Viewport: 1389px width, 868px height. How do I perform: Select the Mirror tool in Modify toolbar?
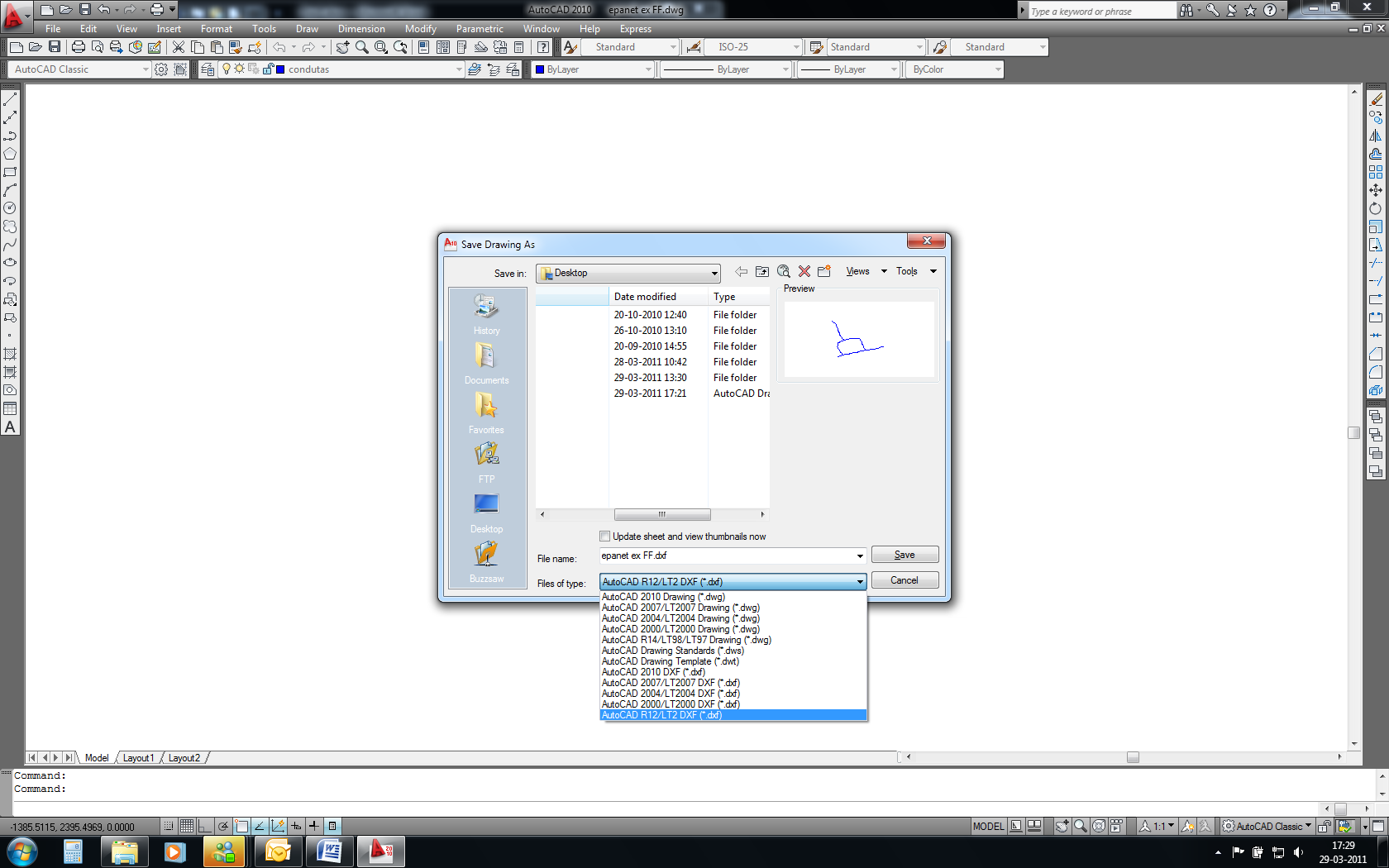(1376, 136)
